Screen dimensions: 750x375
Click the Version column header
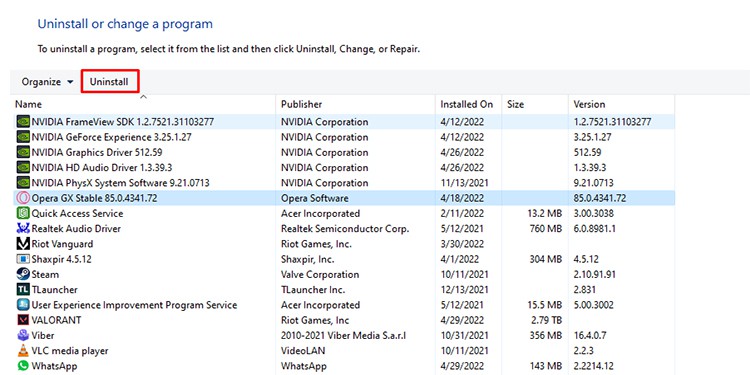pyautogui.click(x=621, y=104)
